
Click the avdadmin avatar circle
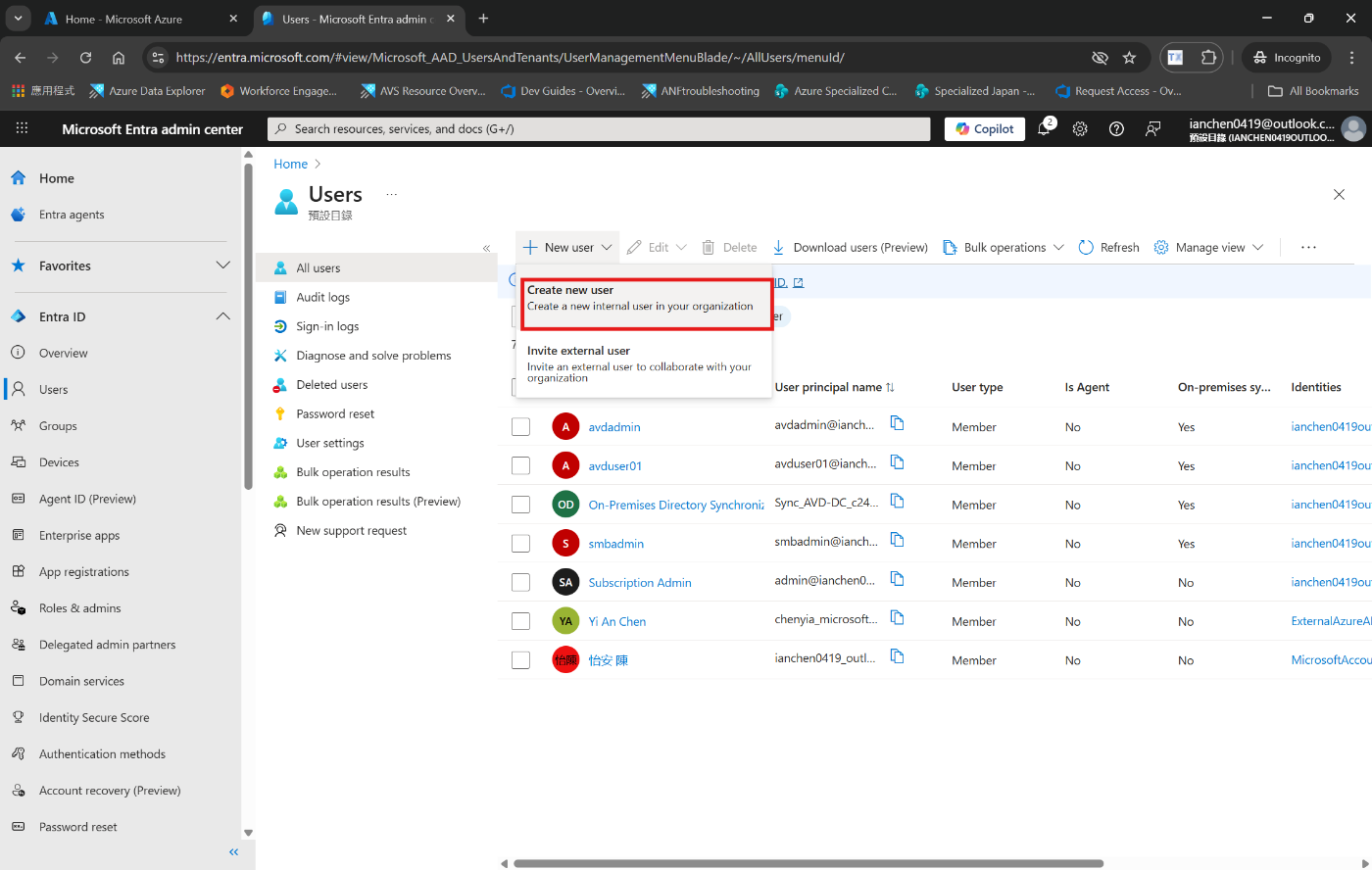(x=565, y=426)
